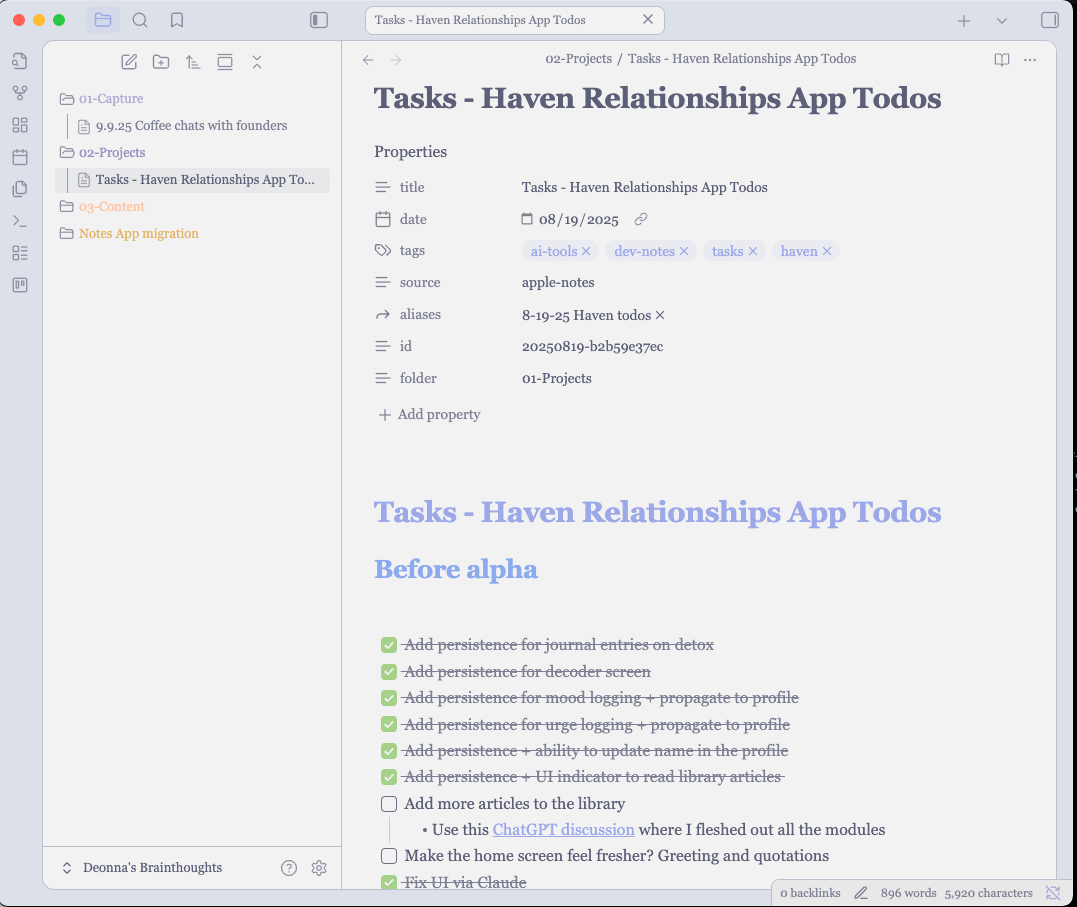Screen dimensions: 1077x907
Task: Toggle the right sidebar icon
Action: (1050, 20)
